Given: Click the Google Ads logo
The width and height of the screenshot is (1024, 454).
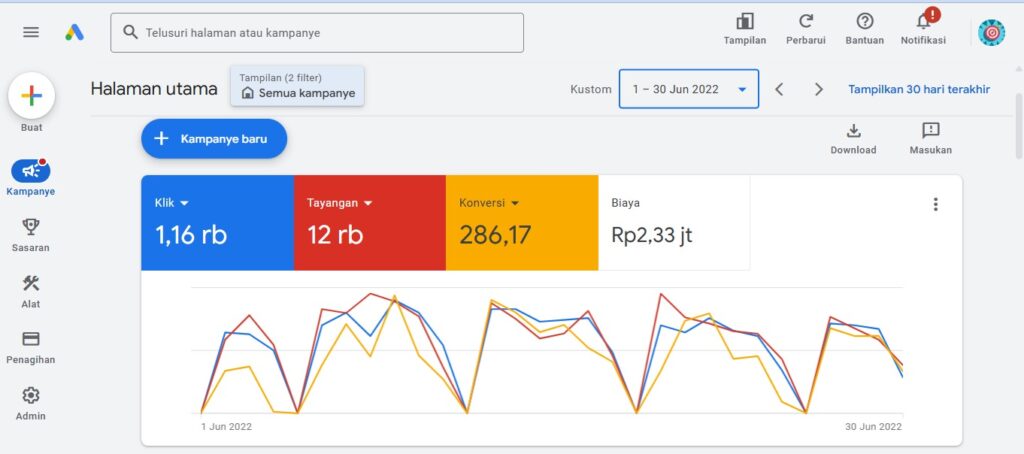Looking at the screenshot, I should (74, 32).
